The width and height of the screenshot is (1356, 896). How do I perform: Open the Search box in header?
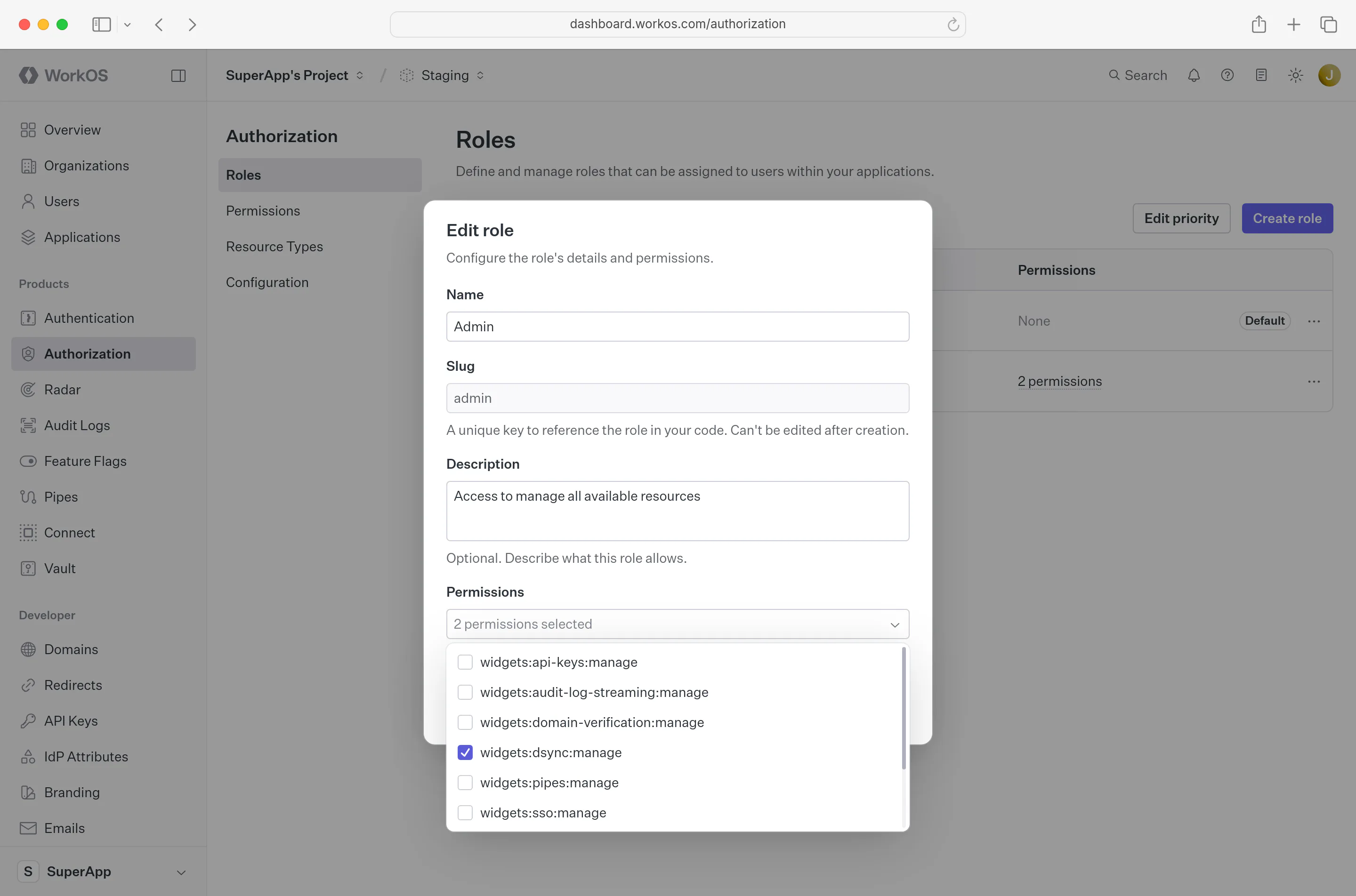[x=1138, y=75]
